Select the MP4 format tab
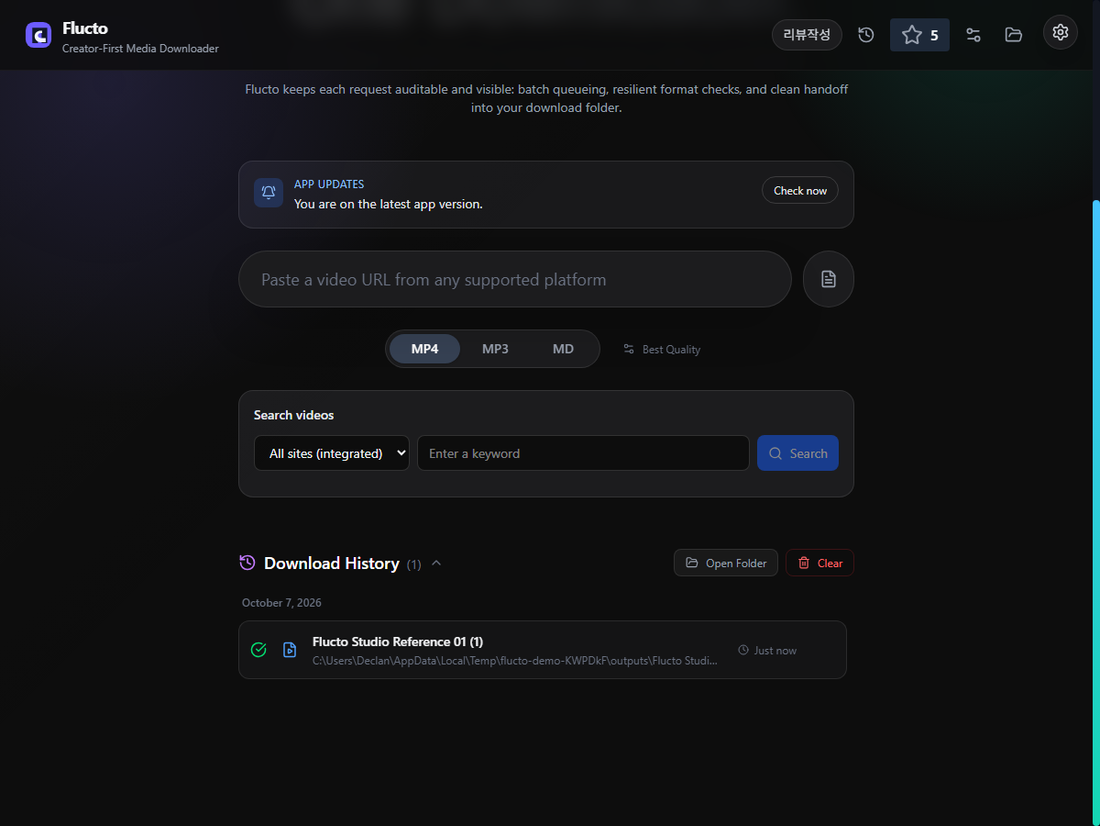This screenshot has height=826, width=1100. [x=424, y=349]
